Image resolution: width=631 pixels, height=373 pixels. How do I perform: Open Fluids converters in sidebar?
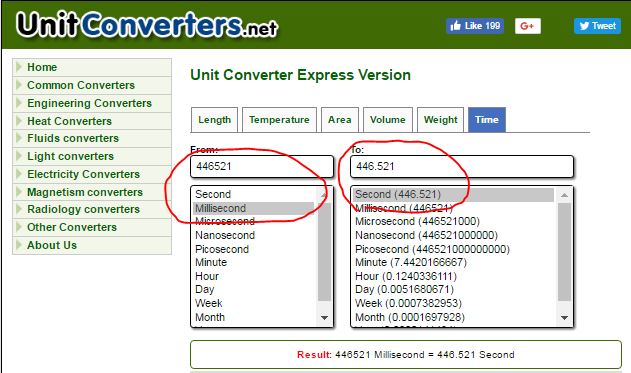pos(92,138)
